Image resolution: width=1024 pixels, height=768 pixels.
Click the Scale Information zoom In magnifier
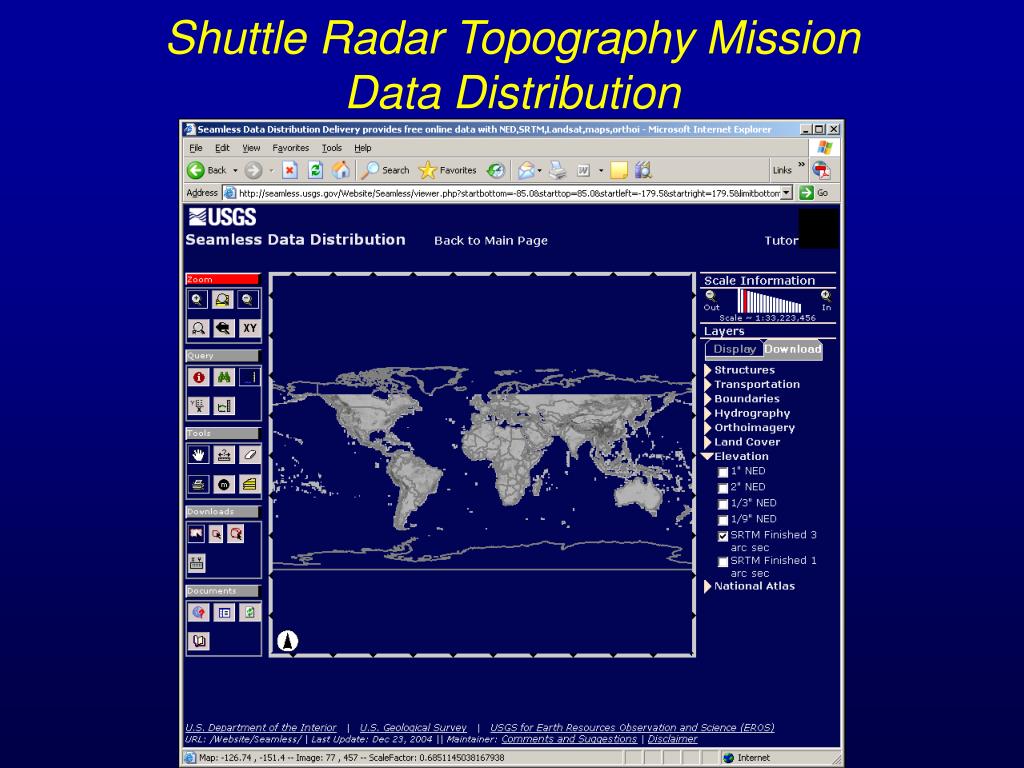[x=826, y=296]
